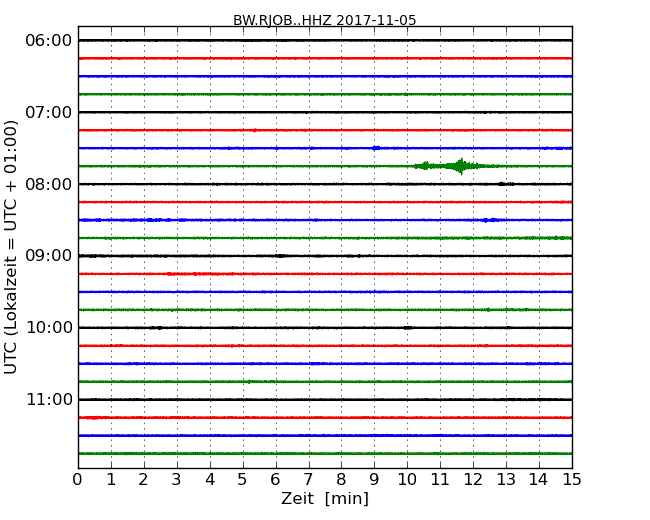Click the x-axis tick label 13
This screenshot has height=520, width=650.
click(506, 480)
